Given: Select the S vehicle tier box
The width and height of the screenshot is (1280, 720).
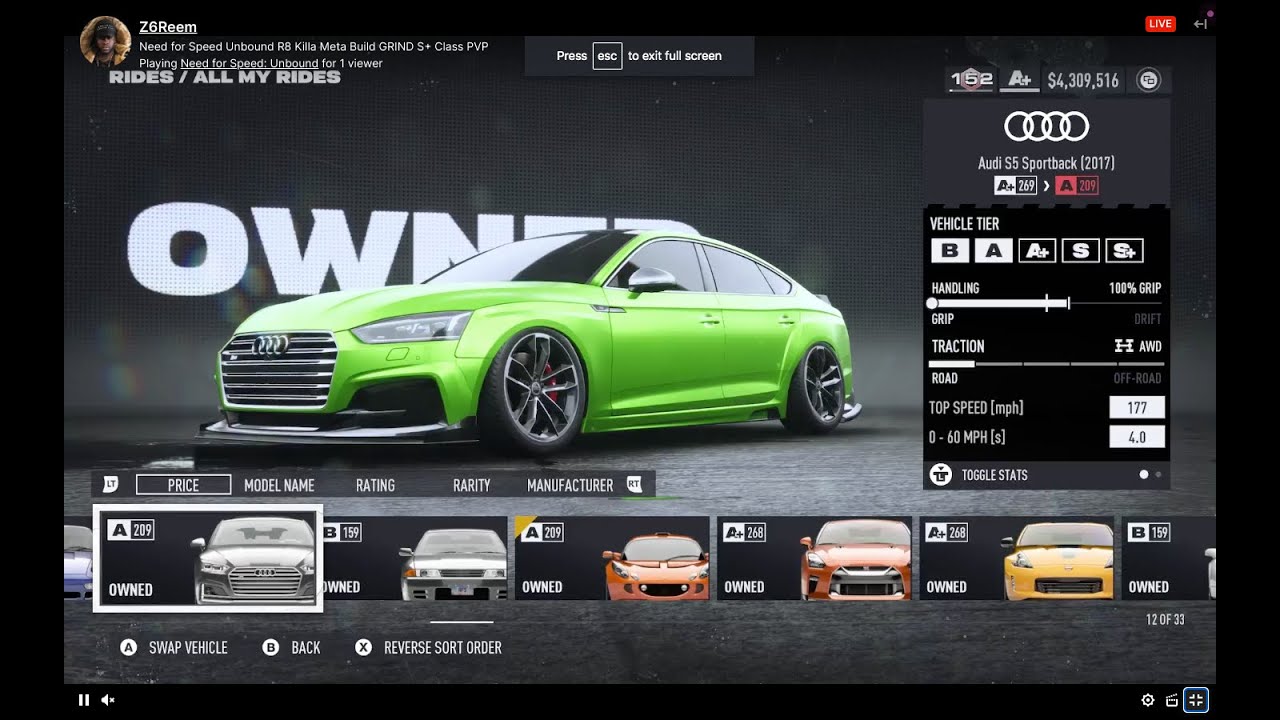Looking at the screenshot, I should click(x=1080, y=251).
